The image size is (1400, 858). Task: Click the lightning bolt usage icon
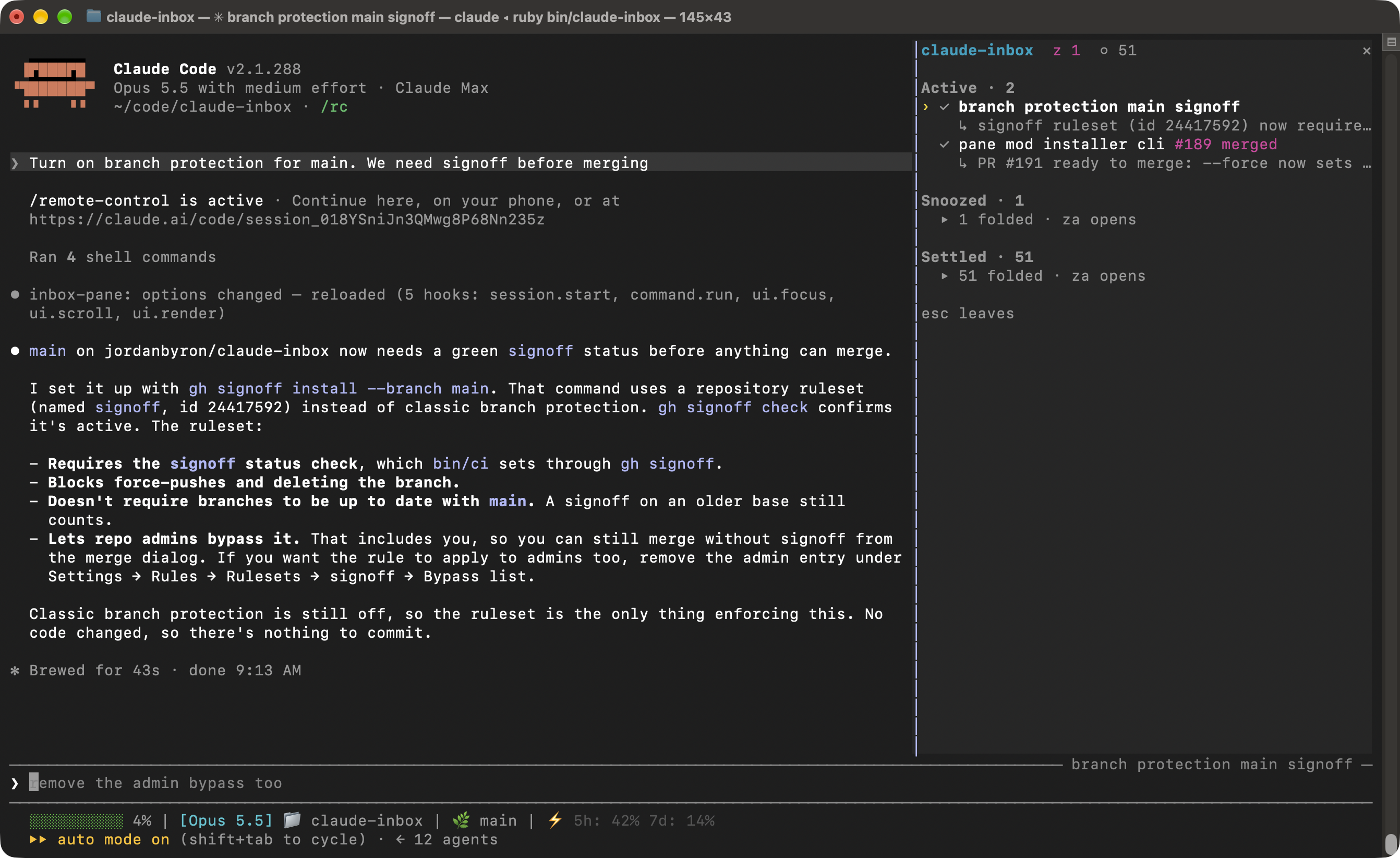pyautogui.click(x=554, y=820)
